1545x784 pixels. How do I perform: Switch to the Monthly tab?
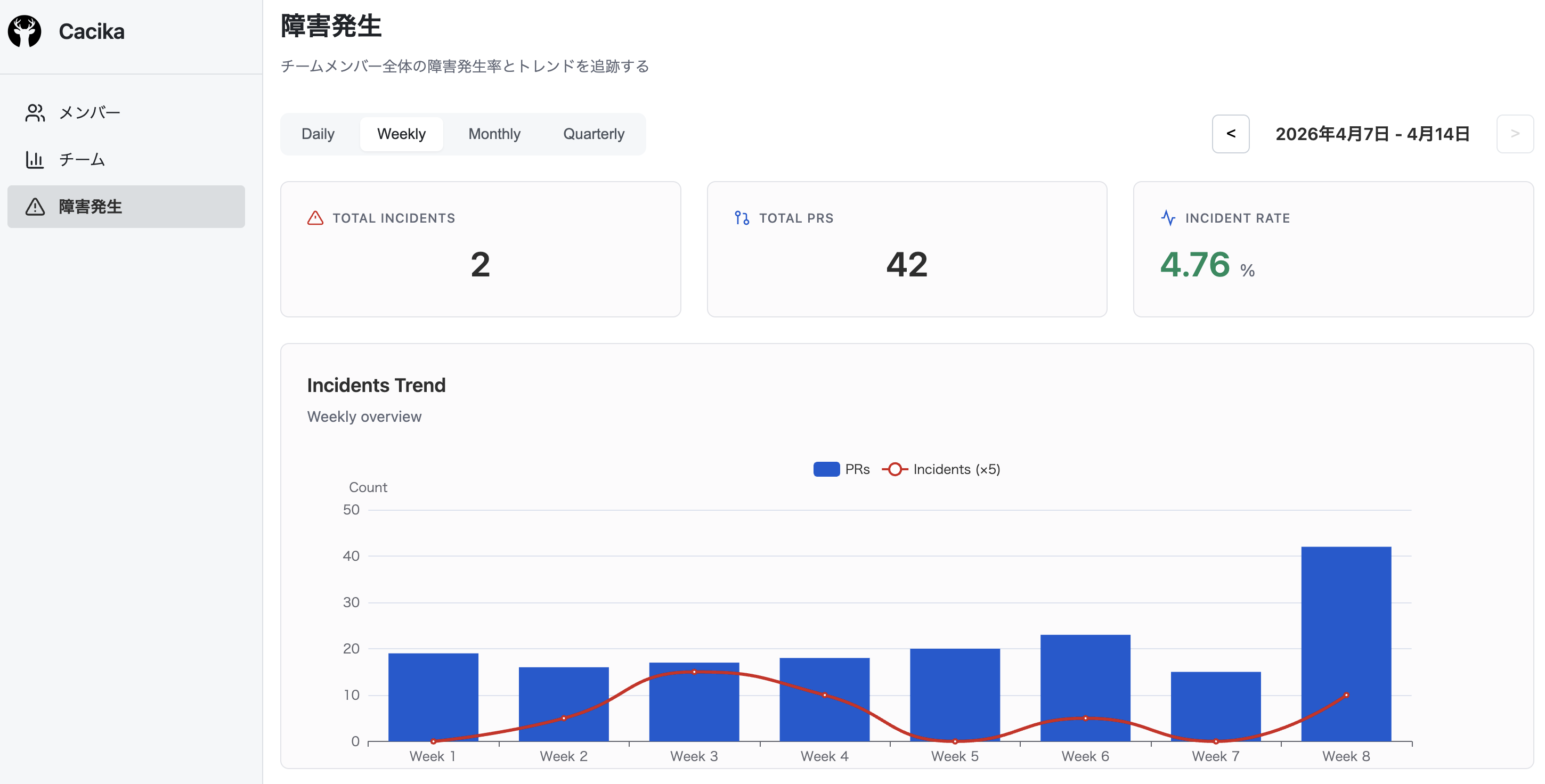click(494, 134)
